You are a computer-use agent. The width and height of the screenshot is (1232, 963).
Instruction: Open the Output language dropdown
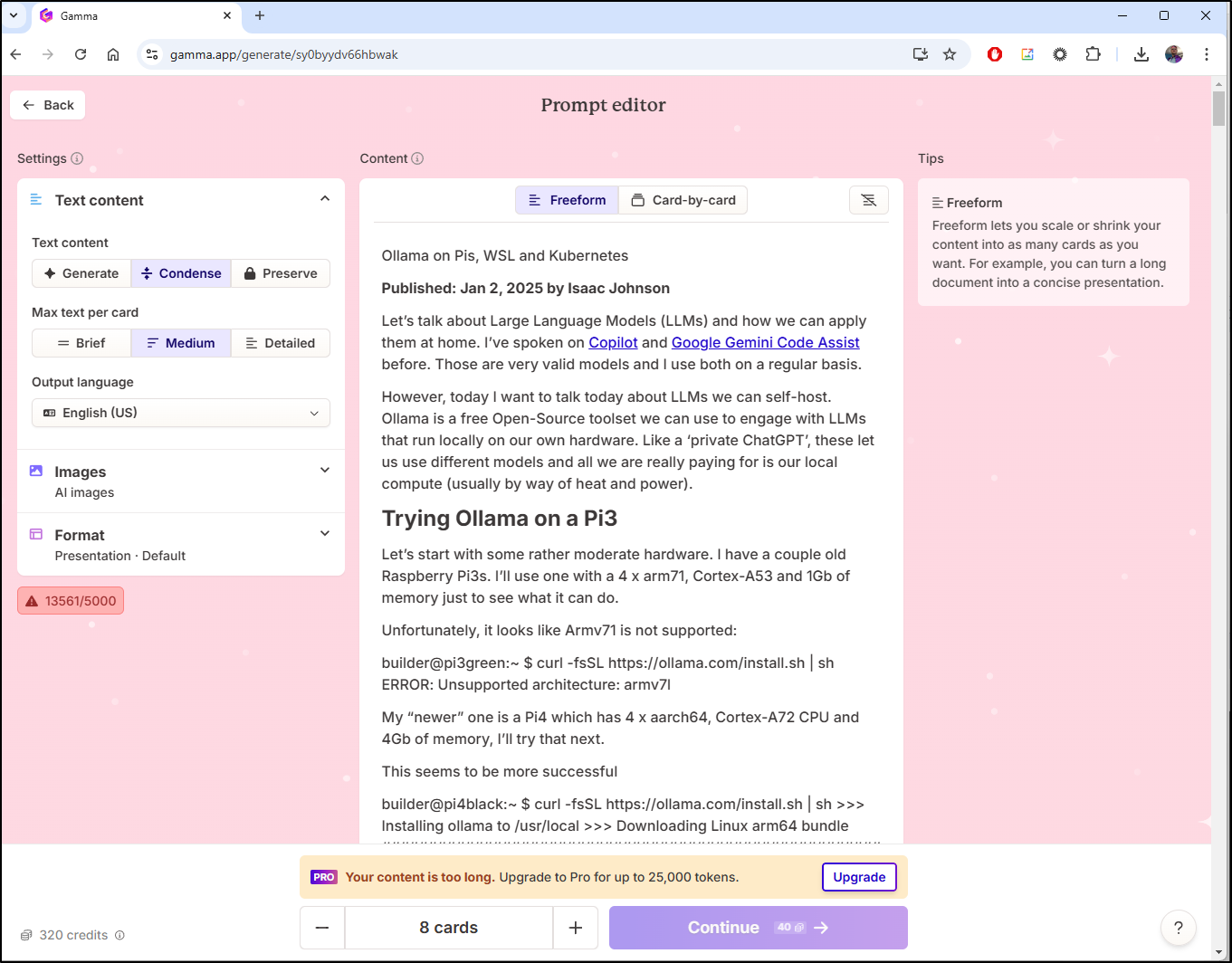pos(181,413)
